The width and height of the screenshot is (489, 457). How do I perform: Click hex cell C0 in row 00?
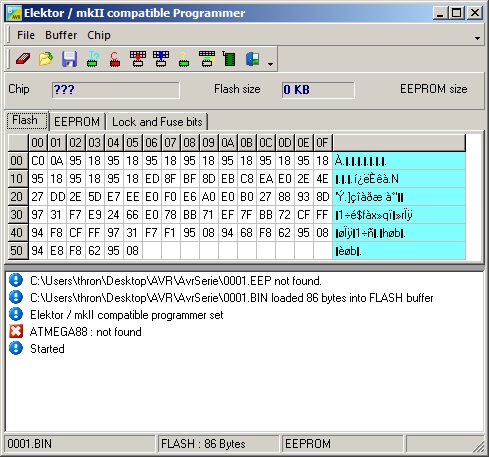[x=38, y=161]
